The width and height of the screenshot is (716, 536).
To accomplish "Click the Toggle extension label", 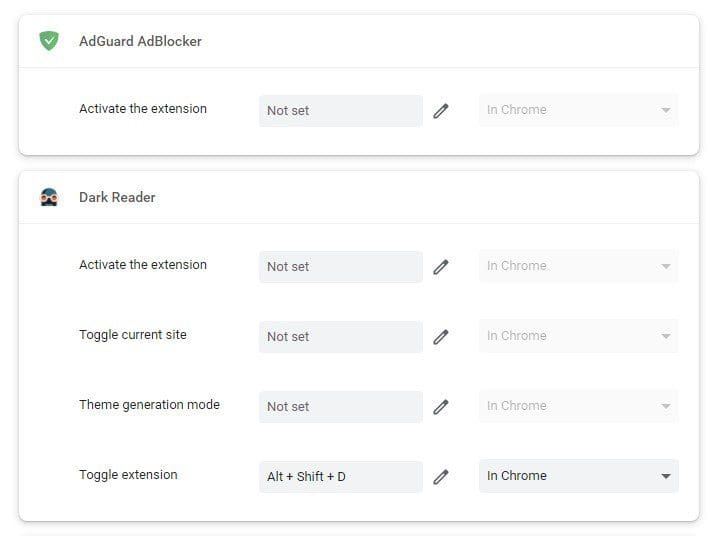I will [128, 475].
